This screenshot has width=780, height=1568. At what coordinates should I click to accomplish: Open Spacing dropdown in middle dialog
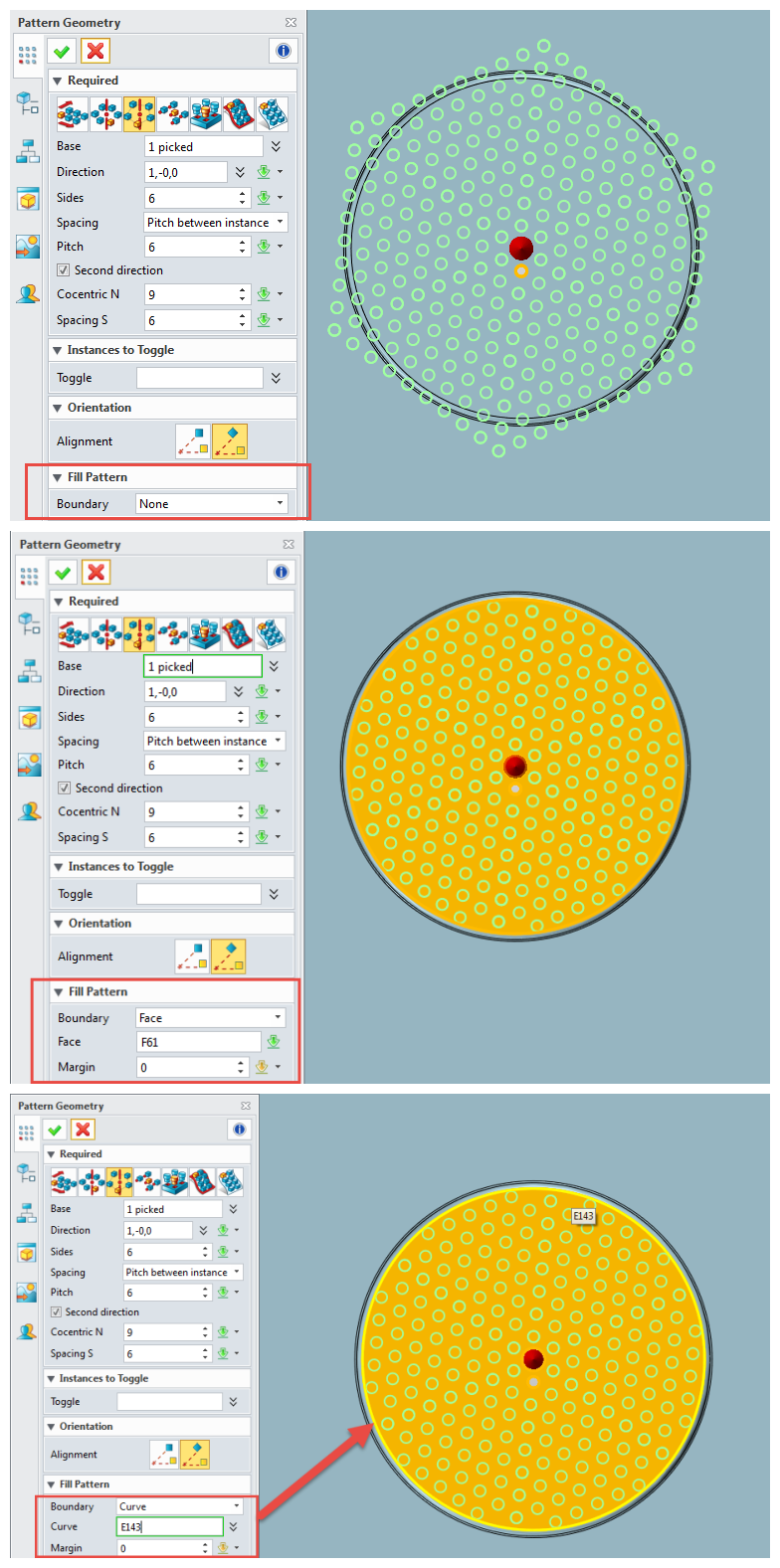coord(215,741)
